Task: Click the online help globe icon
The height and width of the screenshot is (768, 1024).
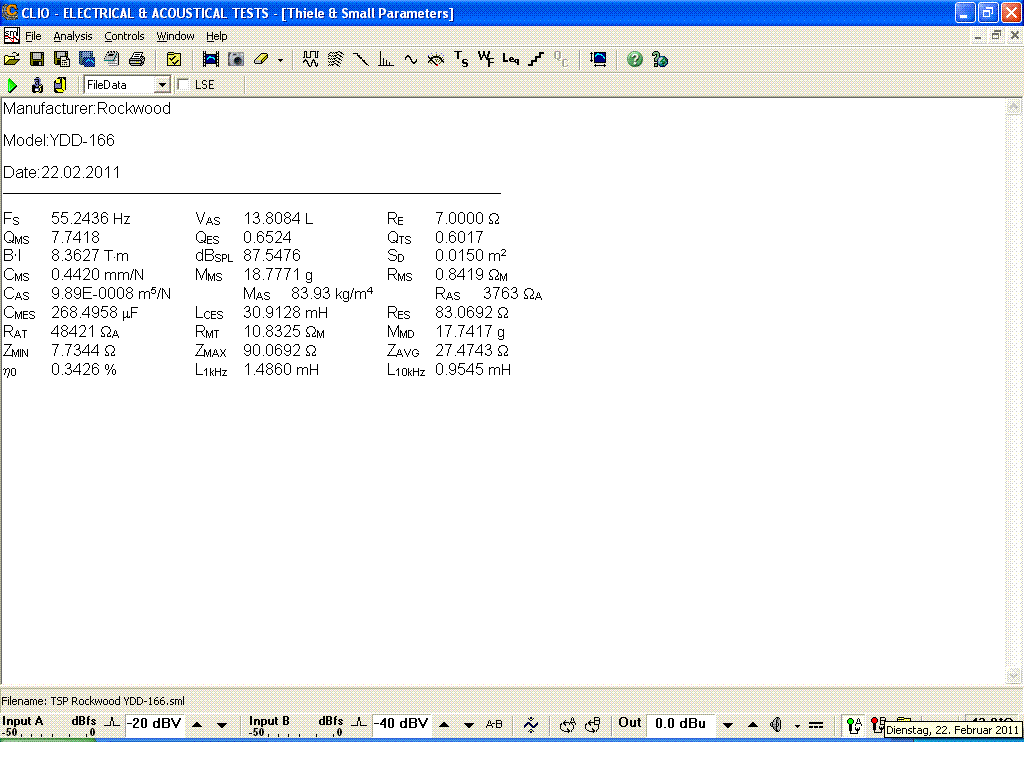Action: (660, 59)
